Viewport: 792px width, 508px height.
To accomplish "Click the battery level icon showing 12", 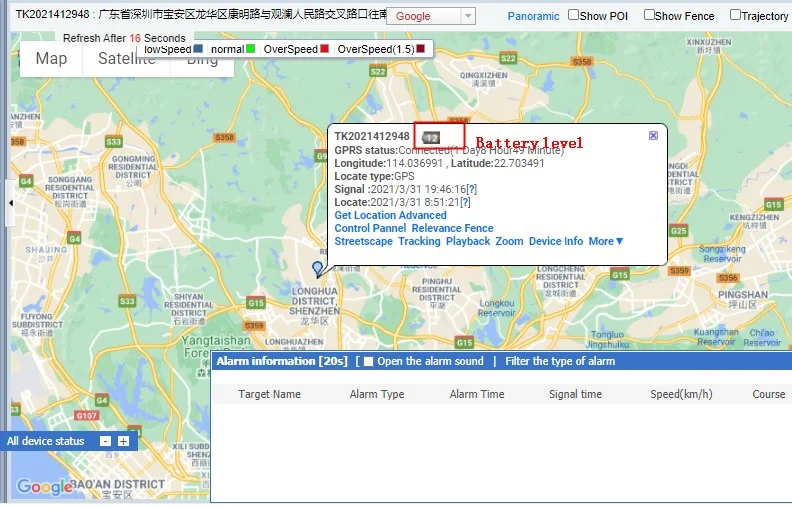I will coord(431,137).
